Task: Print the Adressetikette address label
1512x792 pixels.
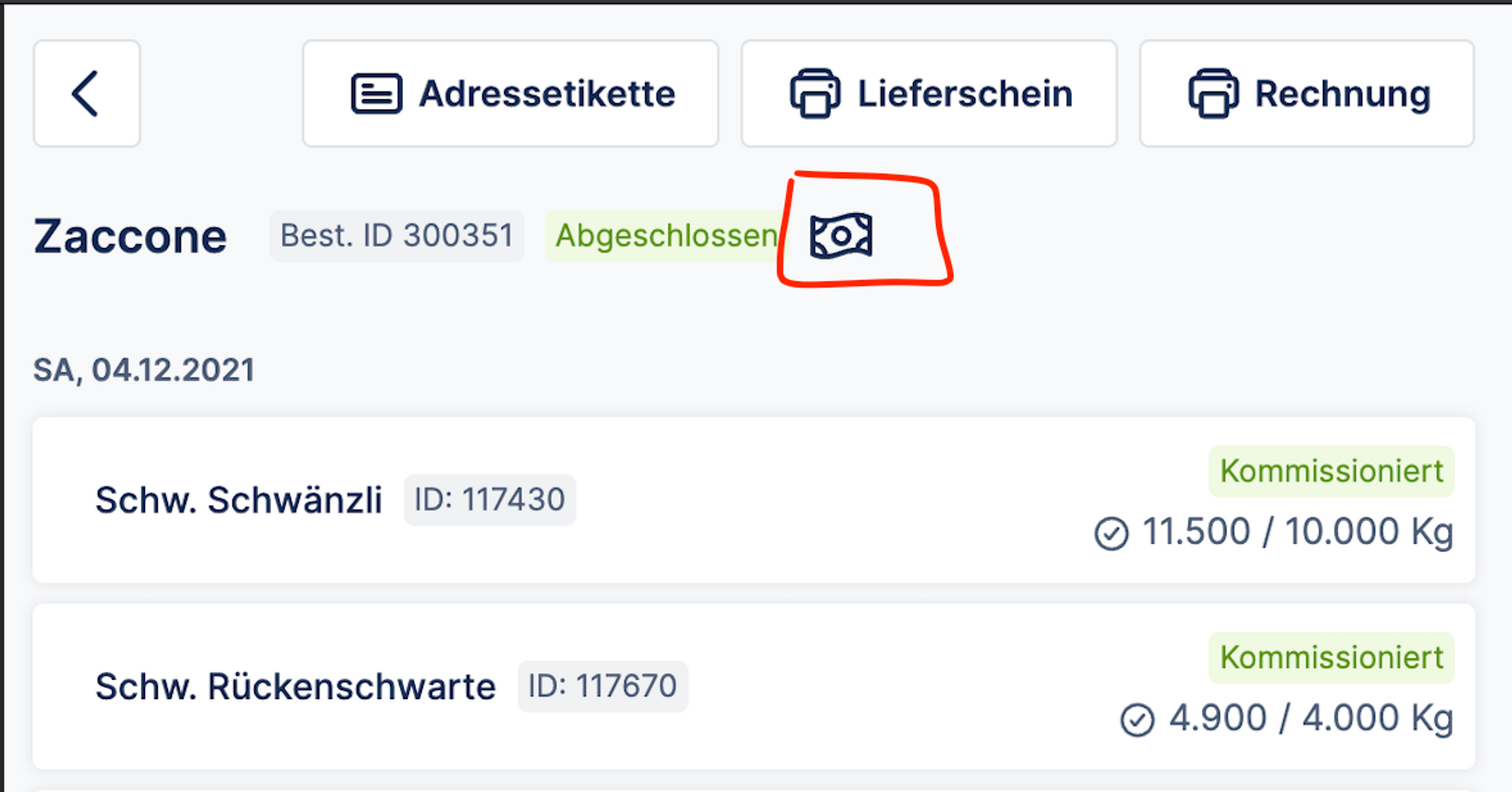Action: click(510, 94)
